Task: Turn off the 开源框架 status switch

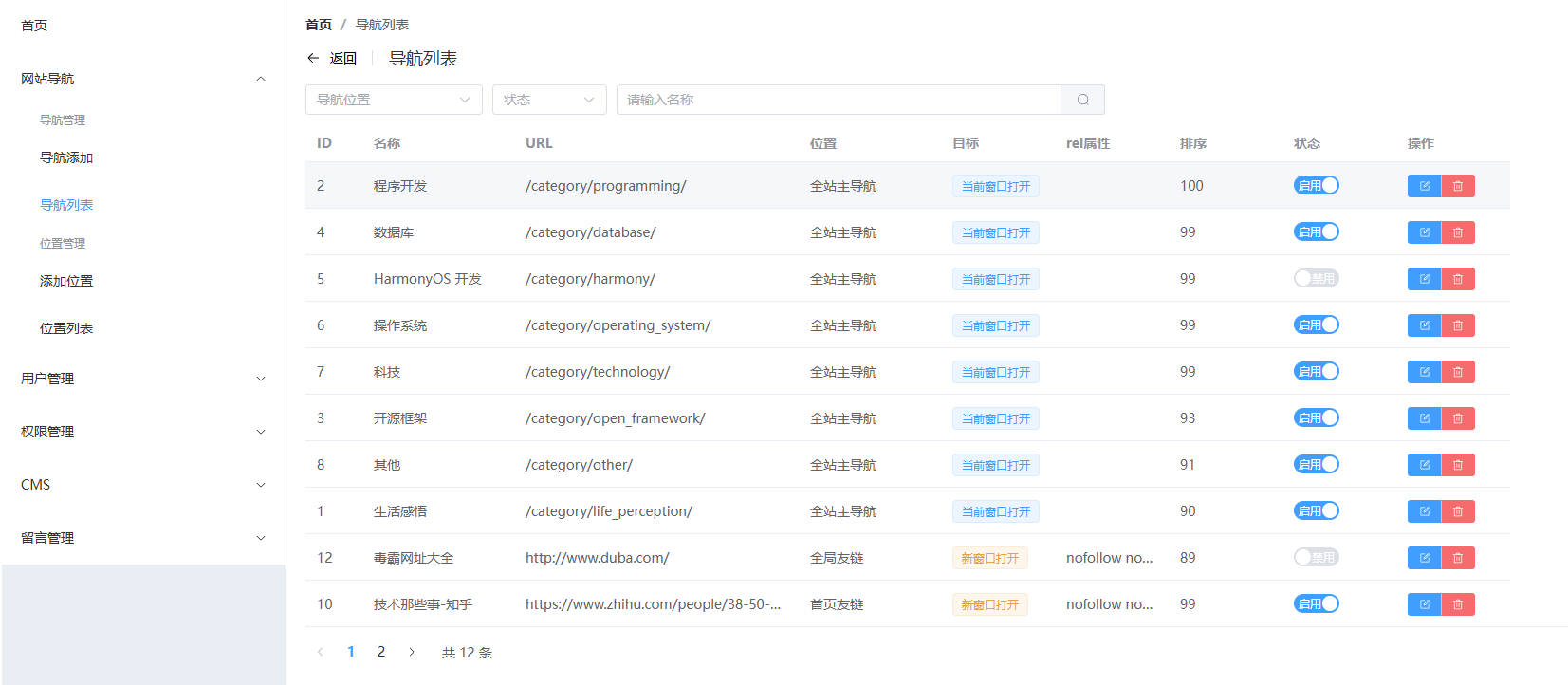Action: (1317, 417)
